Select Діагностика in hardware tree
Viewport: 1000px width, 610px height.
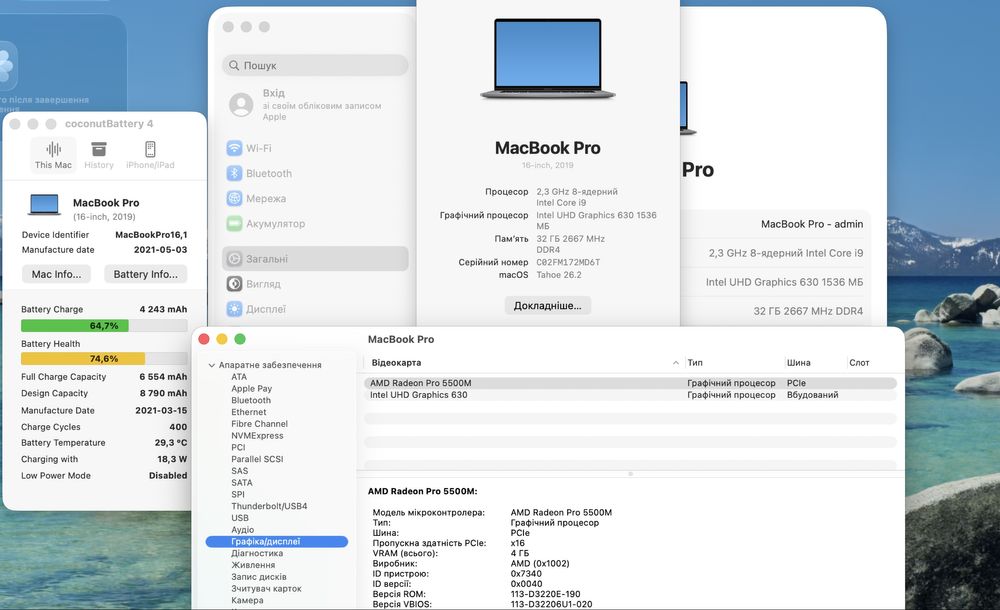pyautogui.click(x=257, y=553)
